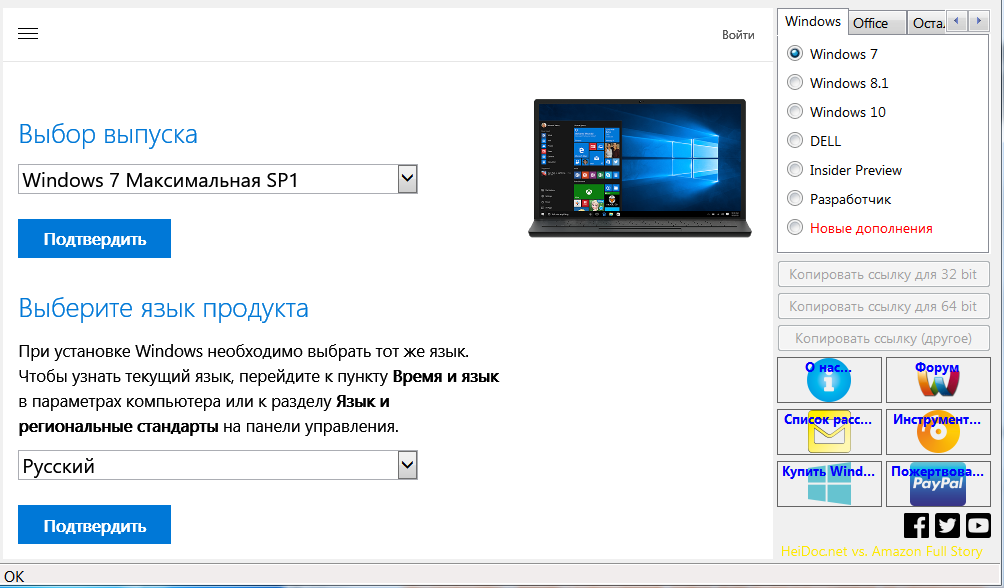Select the Windows 10 radio button

pos(795,111)
